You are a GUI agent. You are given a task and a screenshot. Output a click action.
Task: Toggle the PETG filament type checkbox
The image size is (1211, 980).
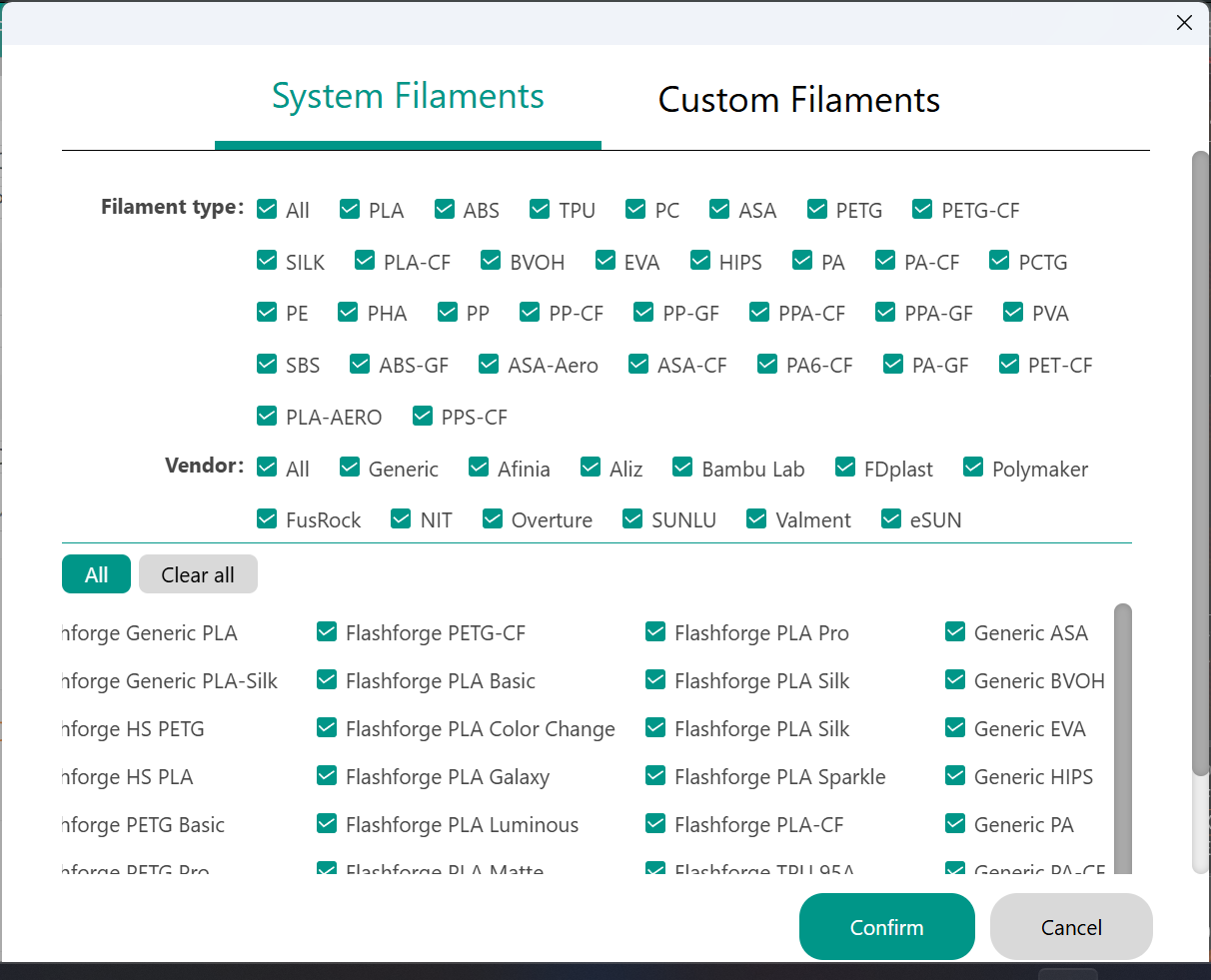[x=817, y=209]
